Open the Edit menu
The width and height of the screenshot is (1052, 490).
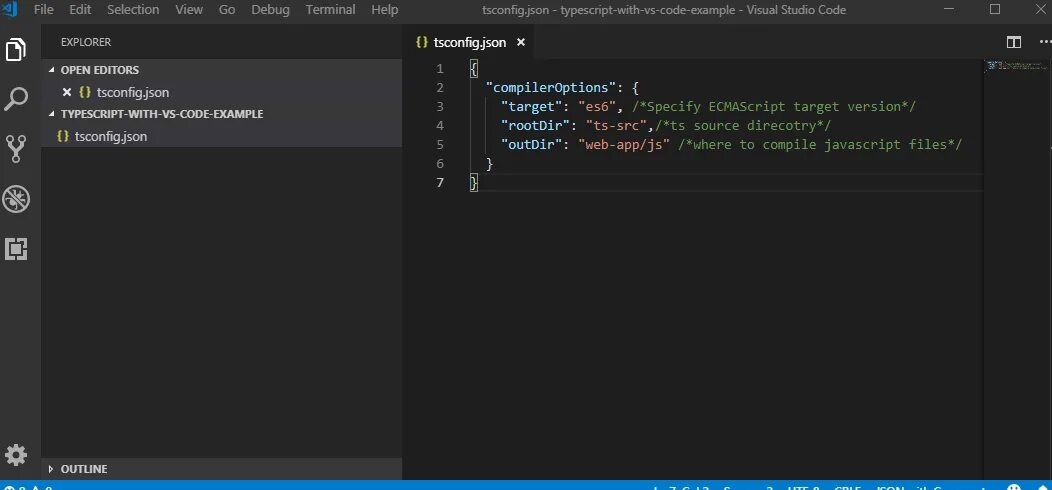click(x=80, y=9)
